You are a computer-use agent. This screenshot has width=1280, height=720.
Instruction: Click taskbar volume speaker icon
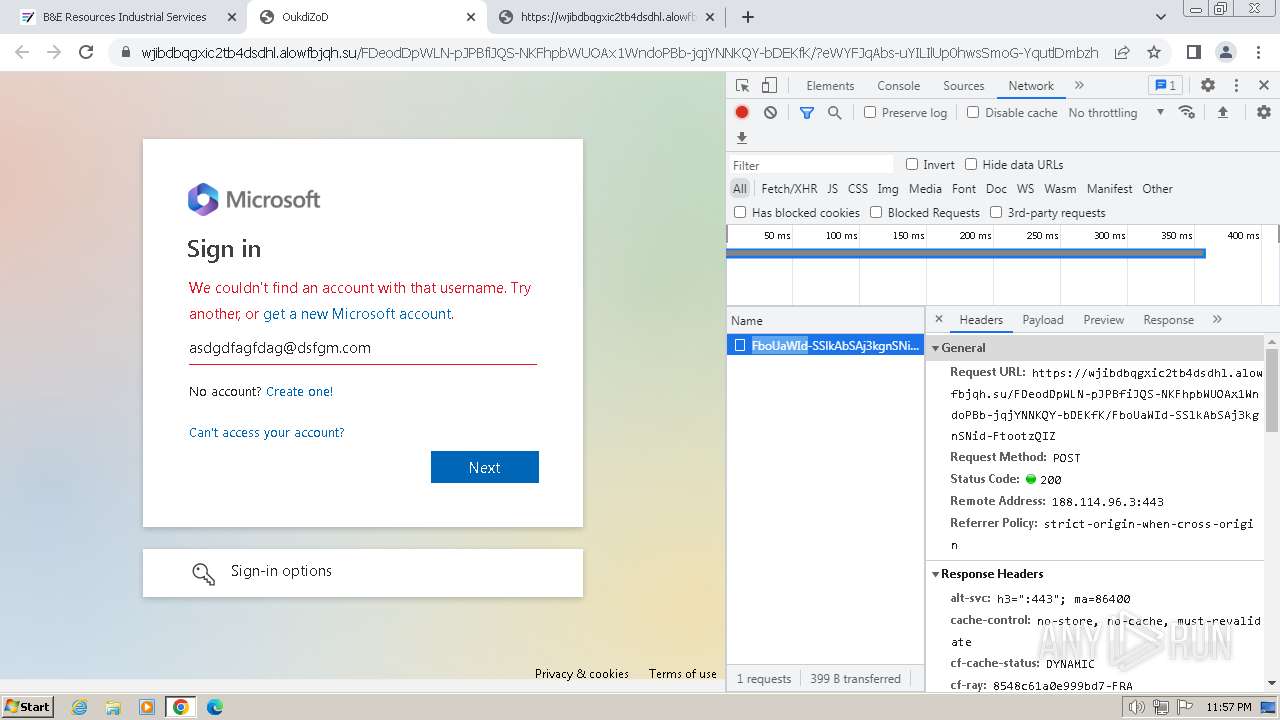coord(1137,707)
